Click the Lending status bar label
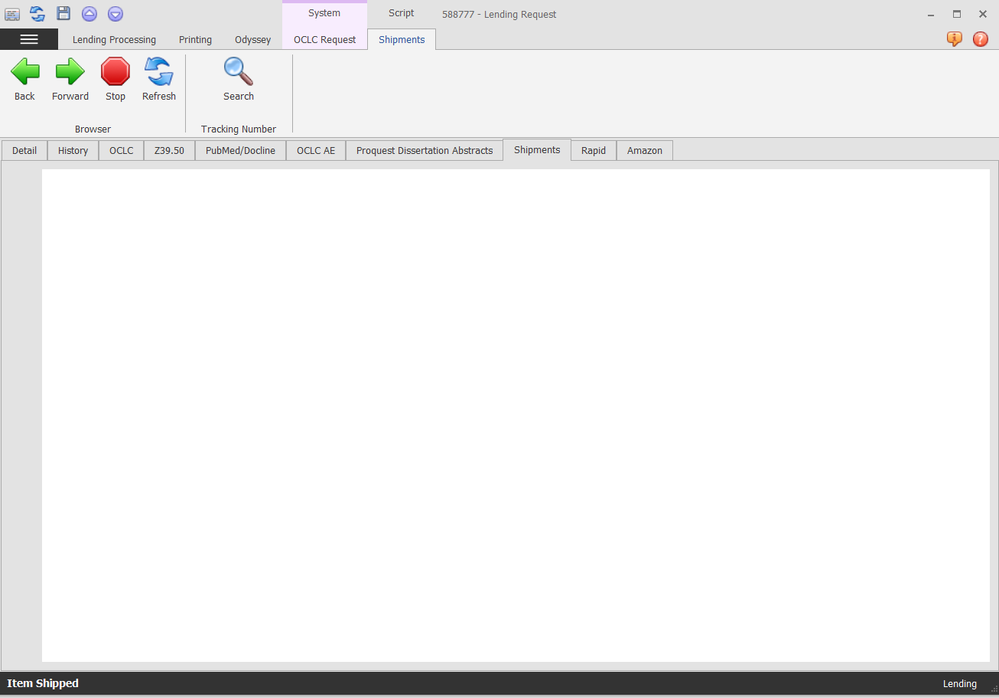Screen dimensions: 999x698 pos(959,683)
